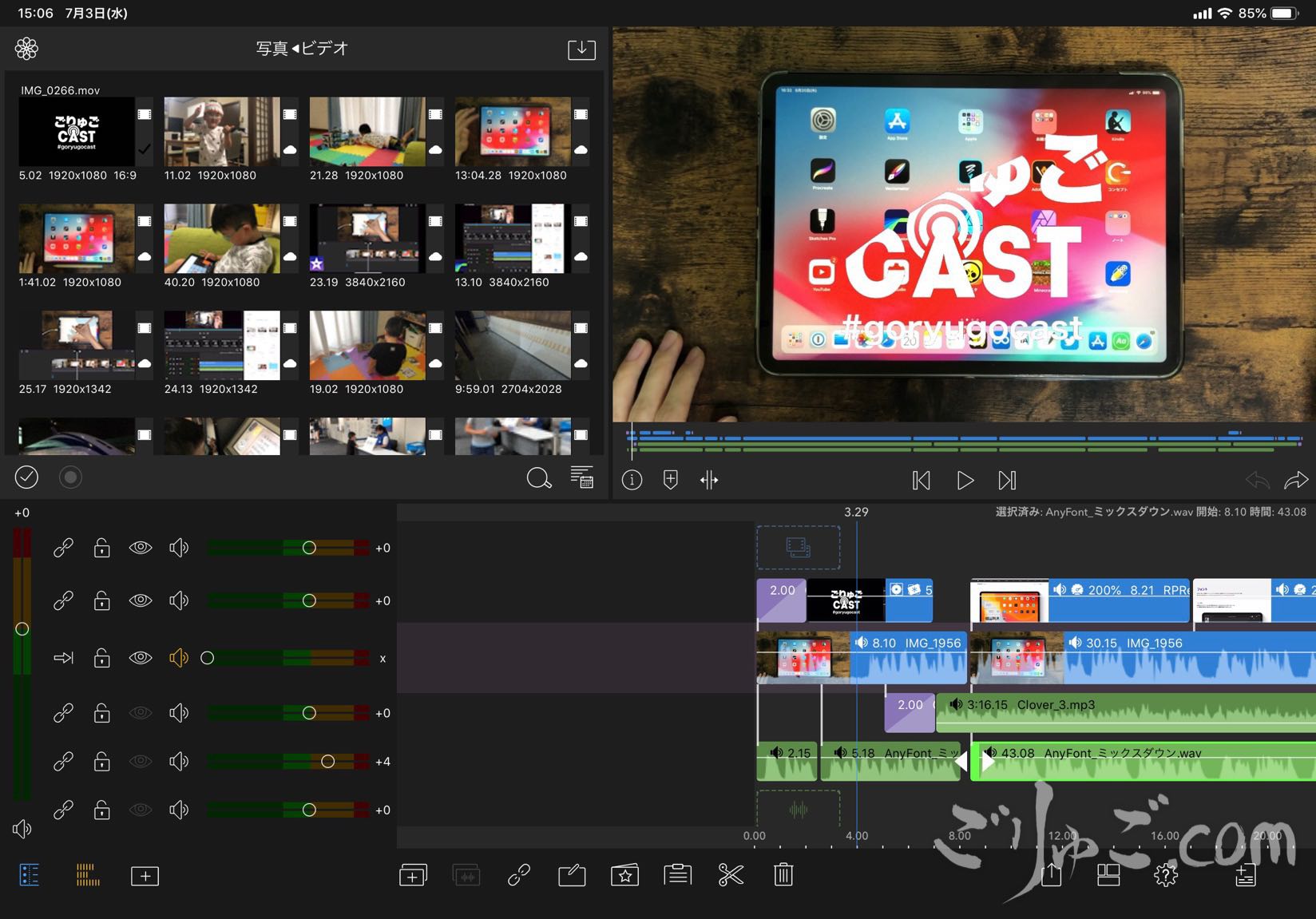Open the source flower icon menu
Viewport: 1316px width, 919px height.
coord(26,49)
